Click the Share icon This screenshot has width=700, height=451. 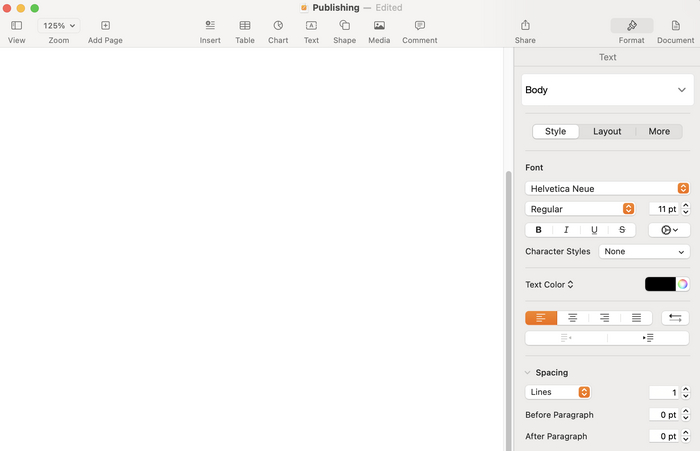[525, 26]
